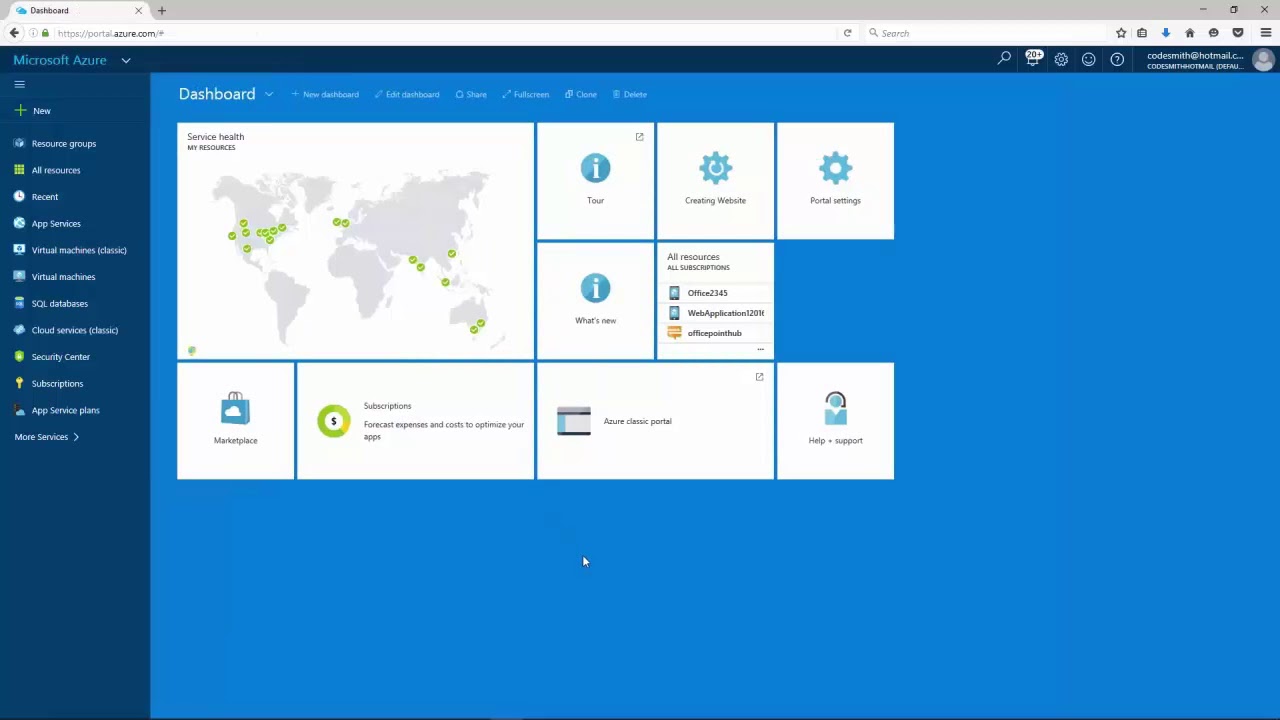Screen dimensions: 1280x720
Task: Open Security Center from the sidebar
Action: [x=60, y=356]
